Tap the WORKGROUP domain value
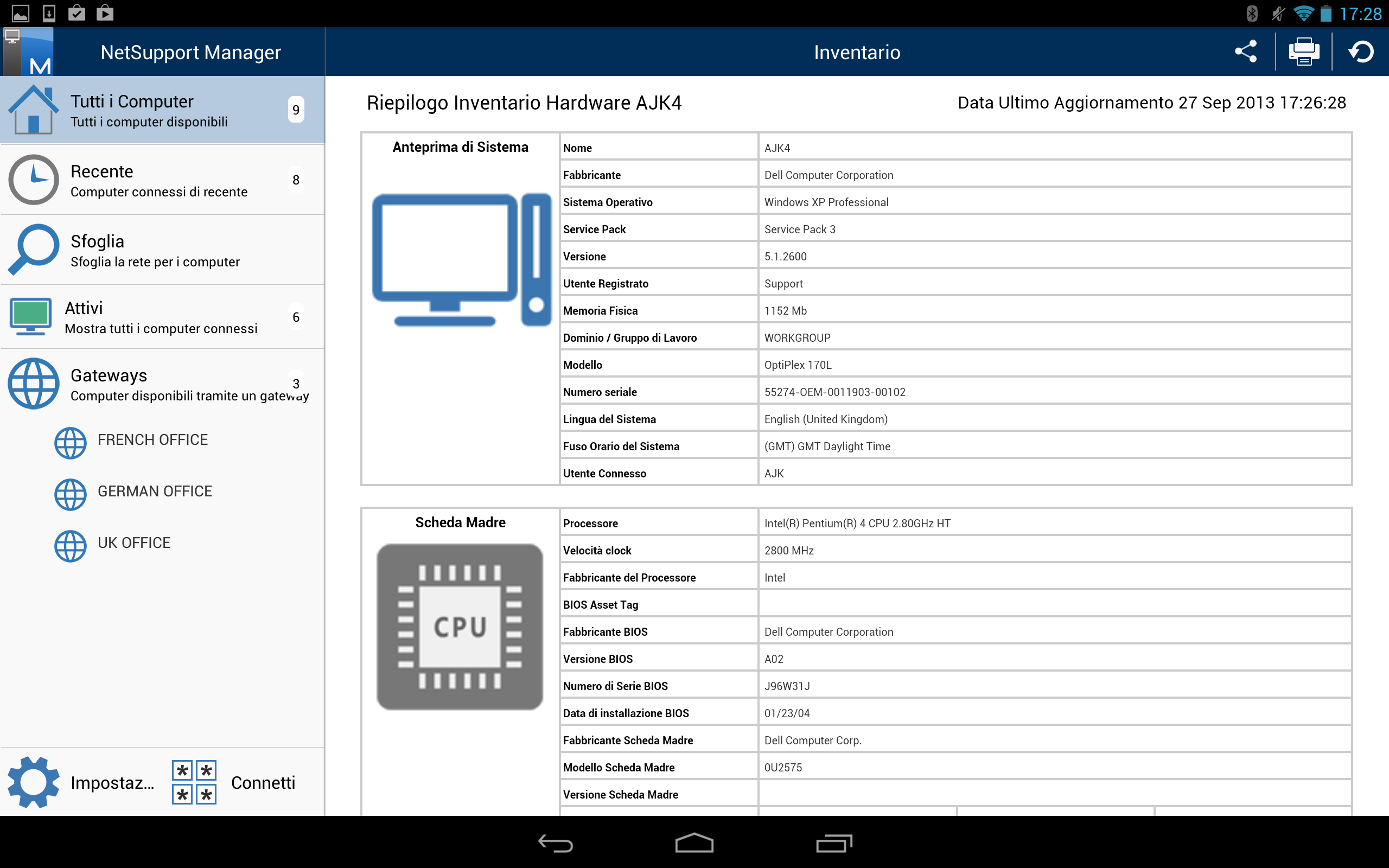 797,337
